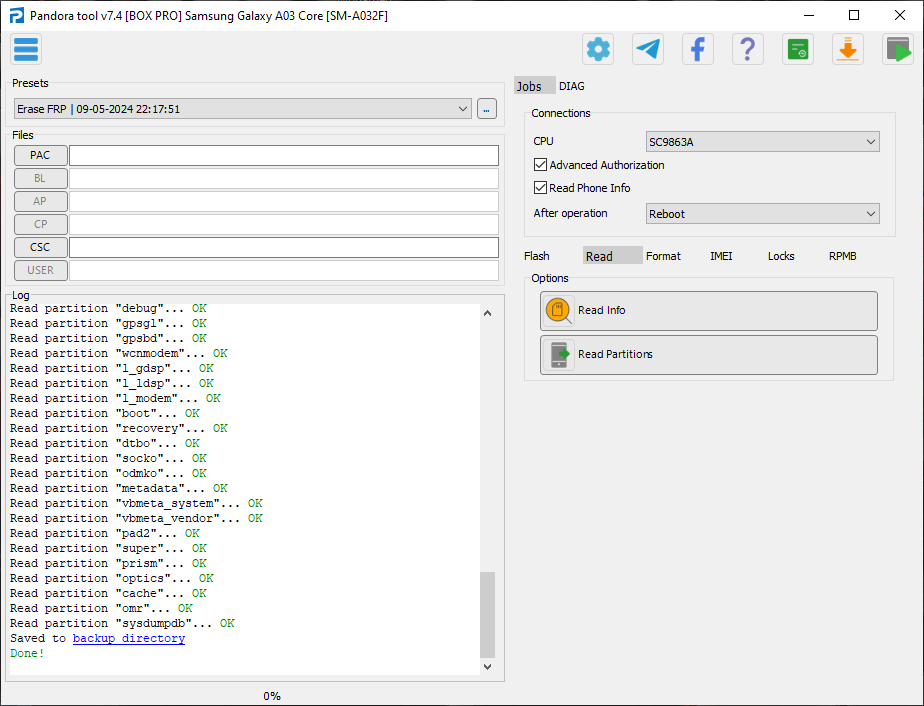Open the CPU SC9863A dropdown
The width and height of the screenshot is (924, 706).
[x=763, y=142]
